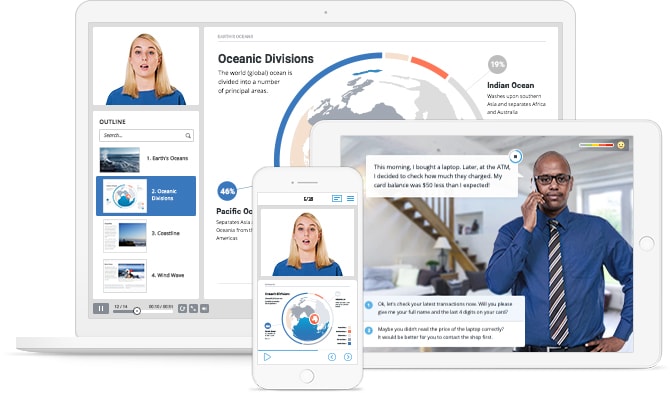
Task: Mute the audio with volume icon
Action: 205,308
